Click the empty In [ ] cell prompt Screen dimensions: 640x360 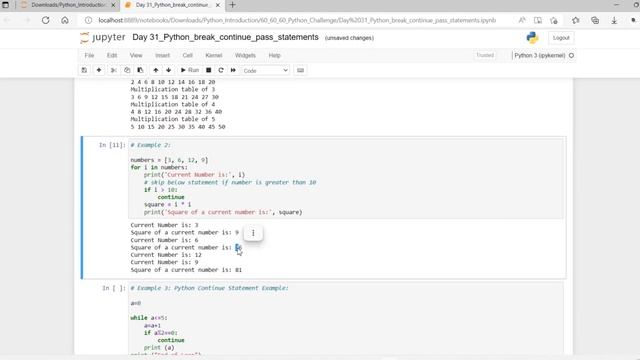pos(113,288)
